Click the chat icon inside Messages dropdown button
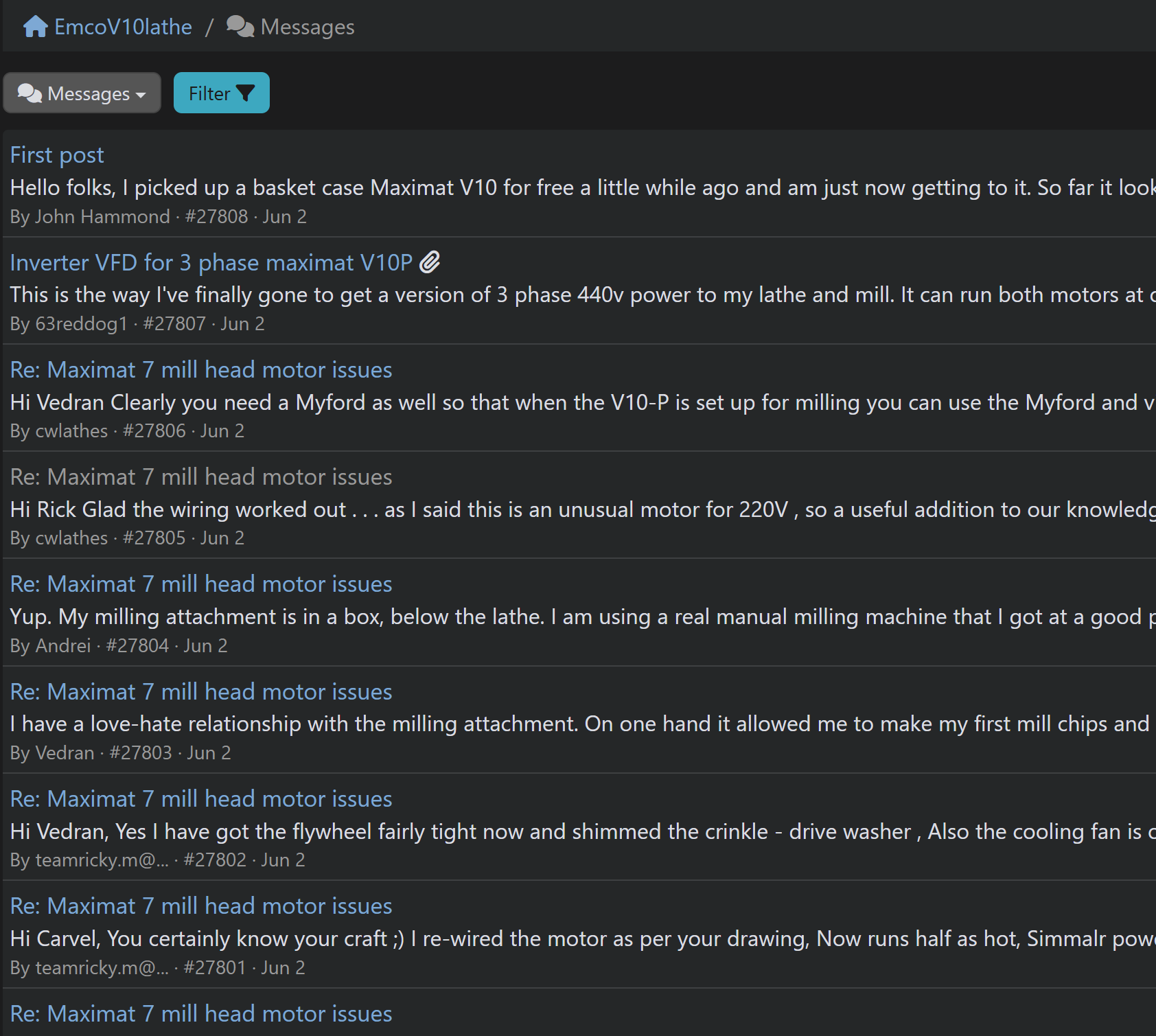This screenshot has height=1036, width=1156. [x=30, y=93]
